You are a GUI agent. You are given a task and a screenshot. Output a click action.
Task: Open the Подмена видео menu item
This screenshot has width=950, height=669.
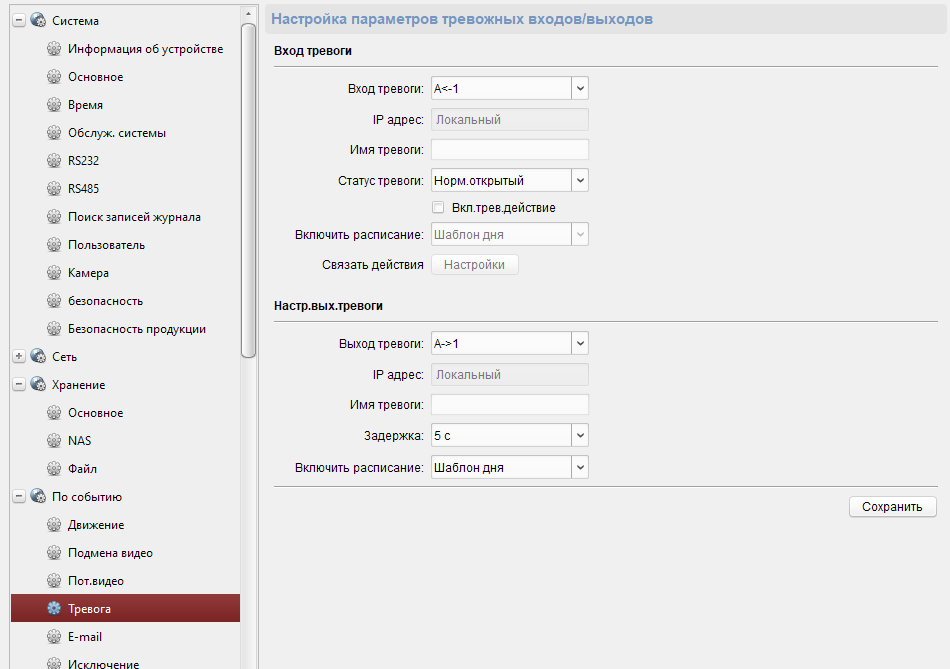click(110, 553)
